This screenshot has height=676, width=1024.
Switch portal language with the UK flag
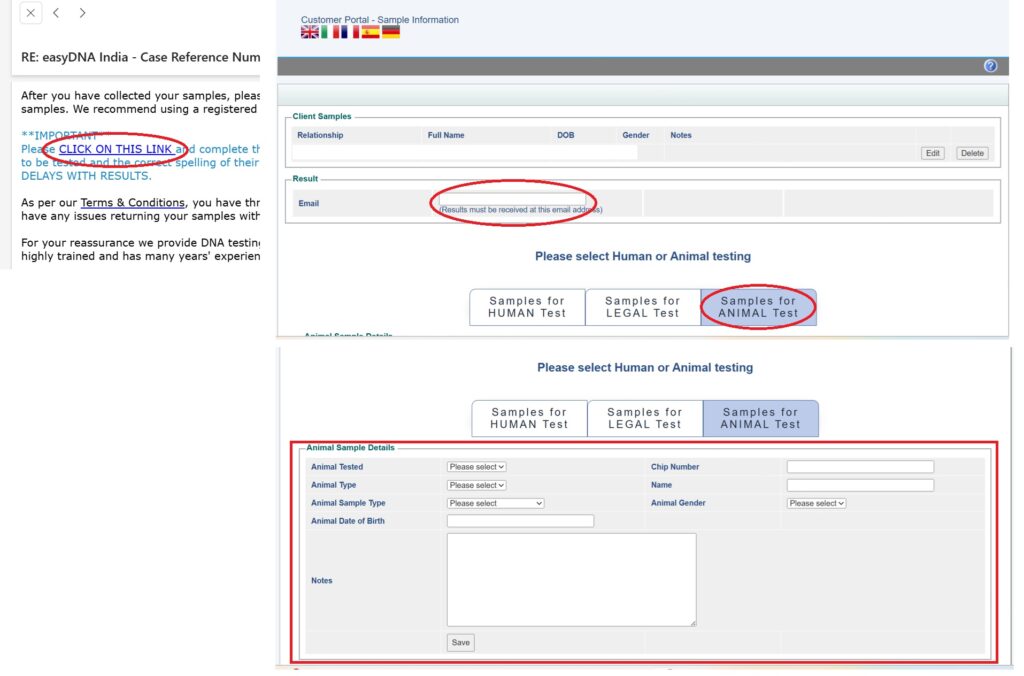pyautogui.click(x=310, y=32)
